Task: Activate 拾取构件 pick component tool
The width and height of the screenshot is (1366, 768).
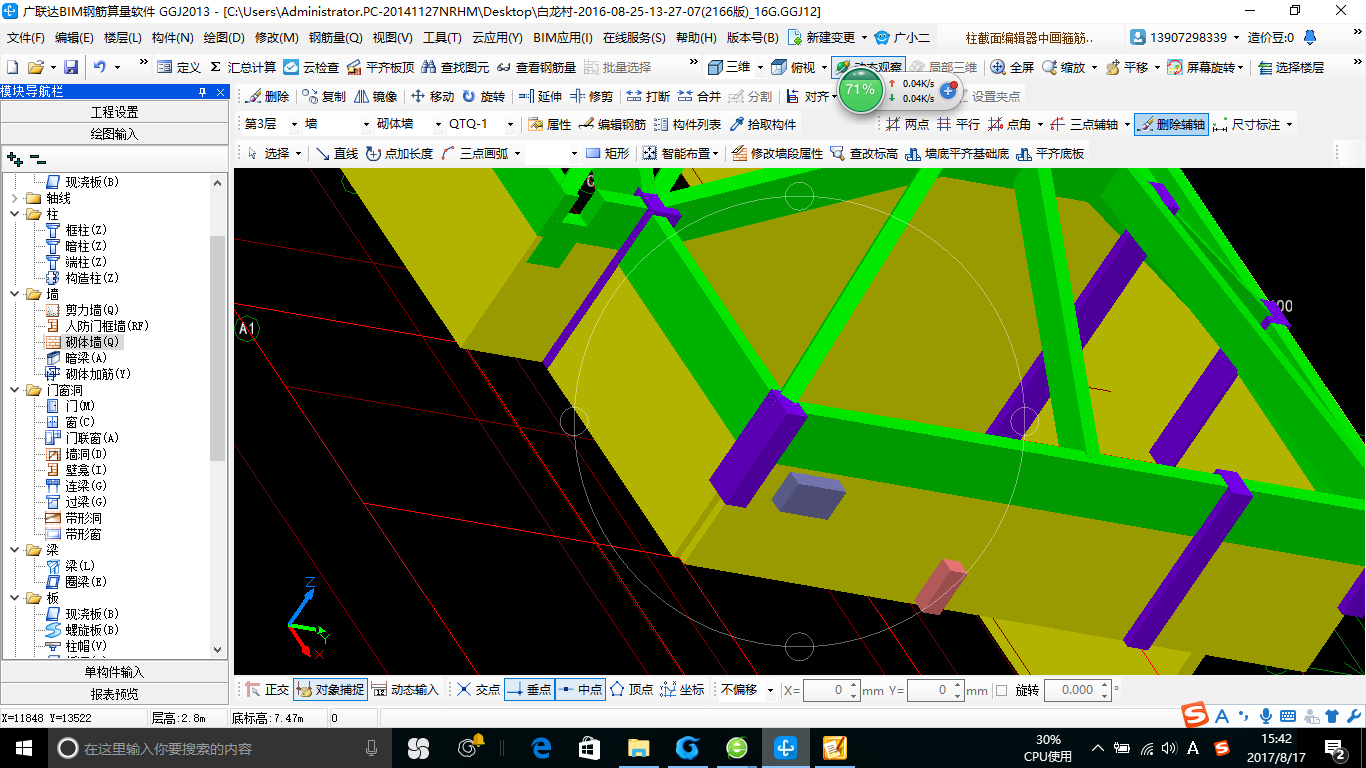Action: (x=763, y=124)
